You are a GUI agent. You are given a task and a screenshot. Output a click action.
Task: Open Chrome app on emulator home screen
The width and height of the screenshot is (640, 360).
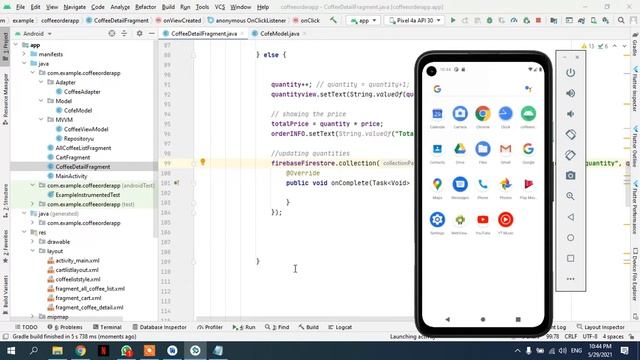[483, 114]
